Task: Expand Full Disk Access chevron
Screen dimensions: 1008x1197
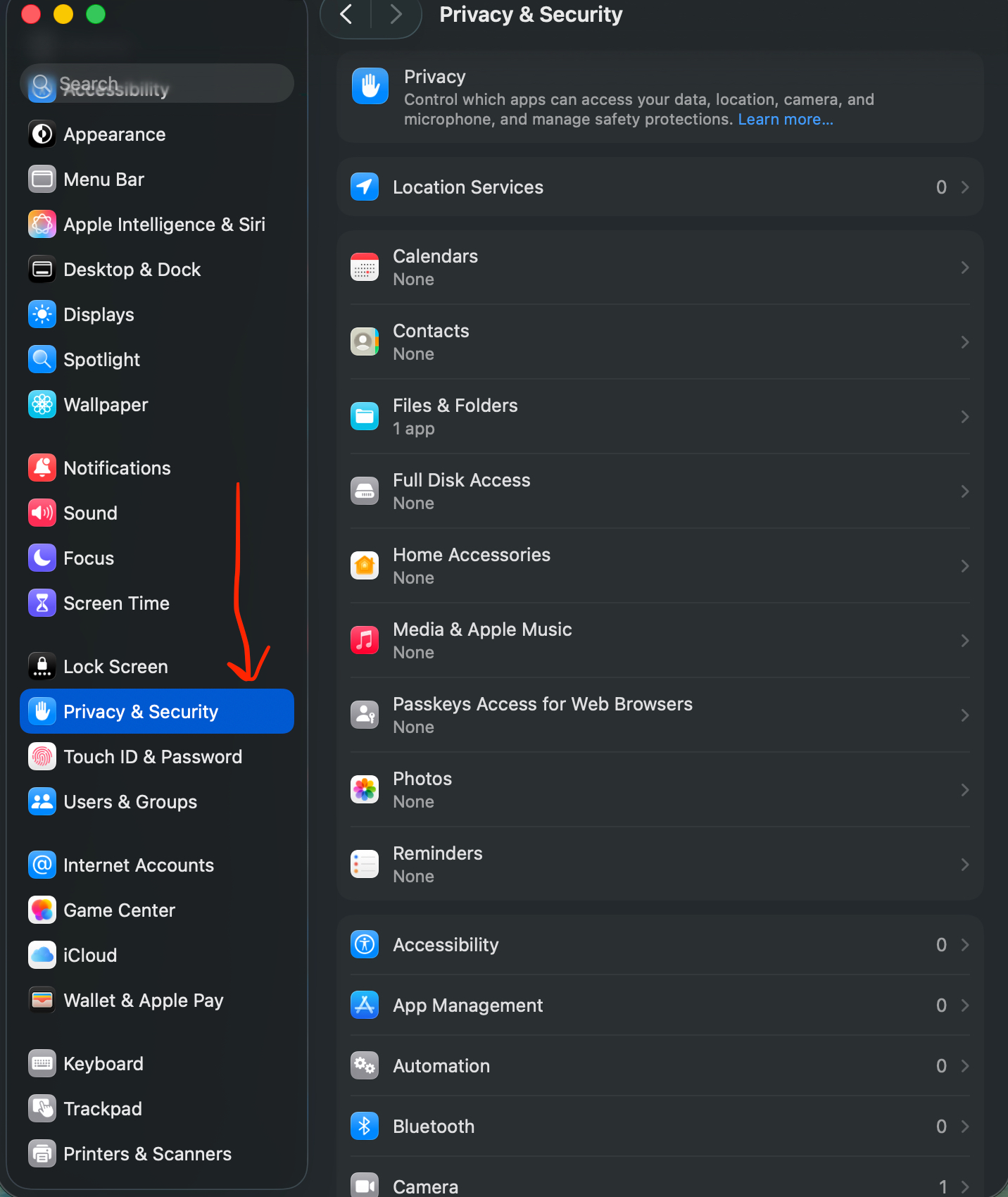Action: tap(964, 491)
